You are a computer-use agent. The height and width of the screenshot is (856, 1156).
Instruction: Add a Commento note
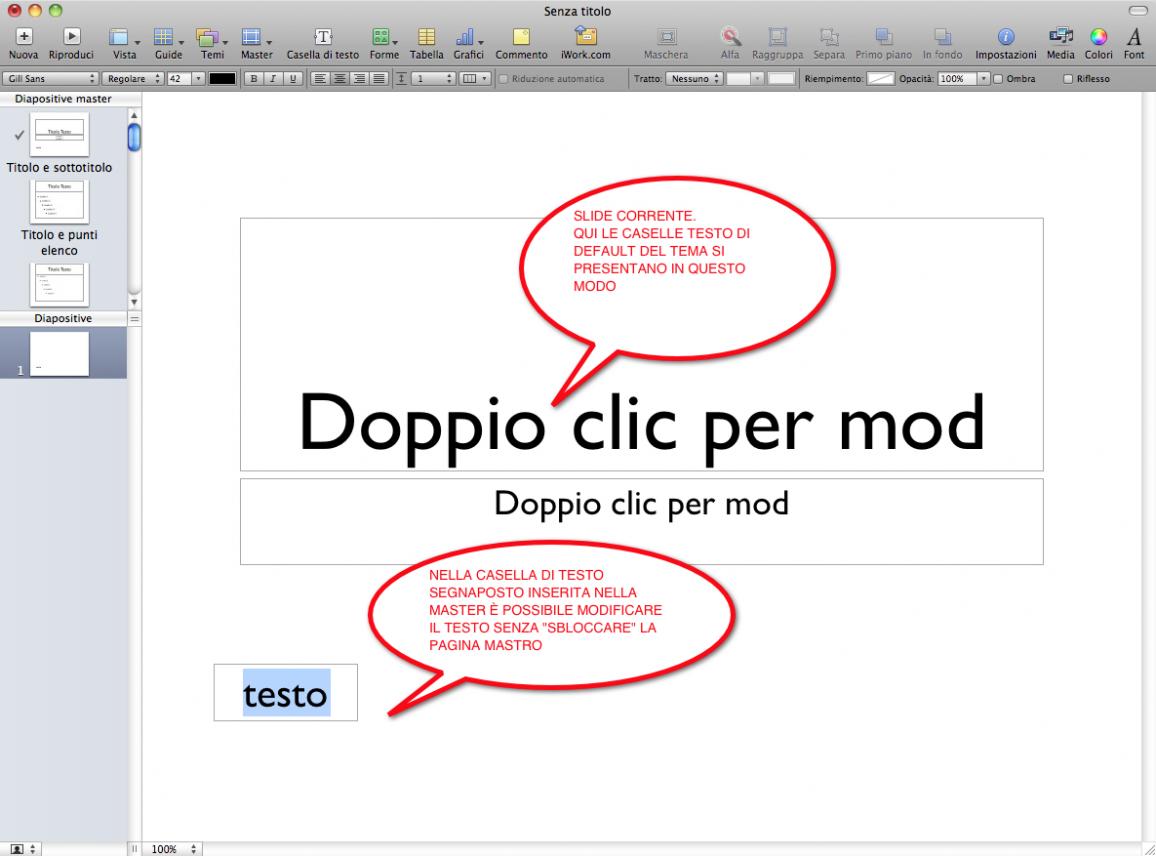[521, 36]
